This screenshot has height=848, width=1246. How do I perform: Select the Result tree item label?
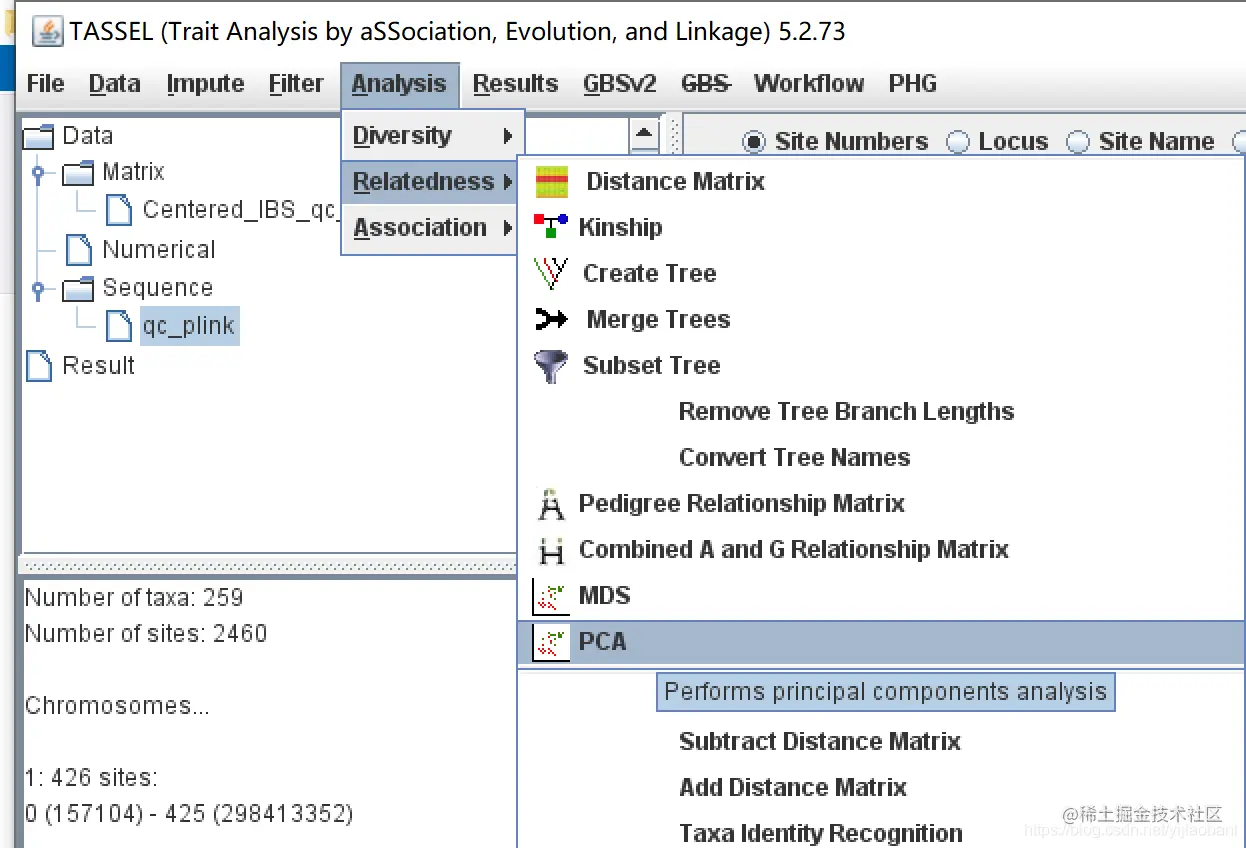(x=98, y=366)
